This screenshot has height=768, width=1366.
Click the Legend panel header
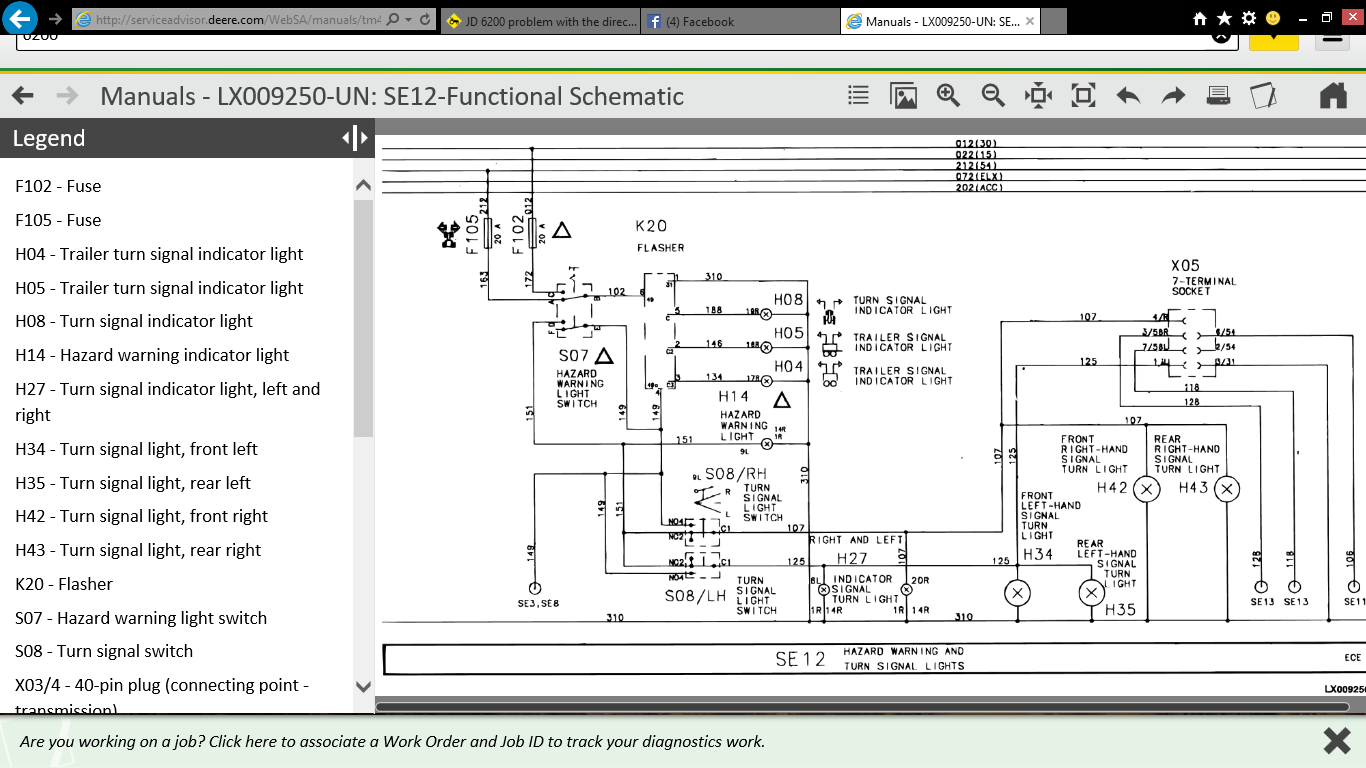[187, 138]
